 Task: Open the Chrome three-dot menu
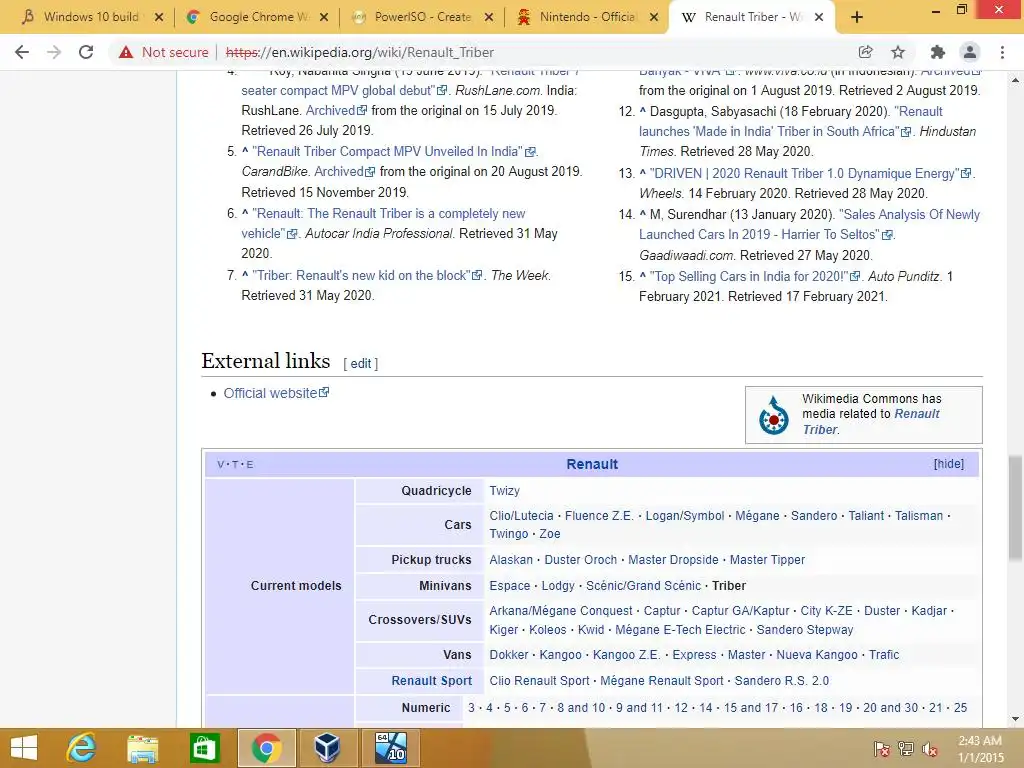pyautogui.click(x=1002, y=52)
